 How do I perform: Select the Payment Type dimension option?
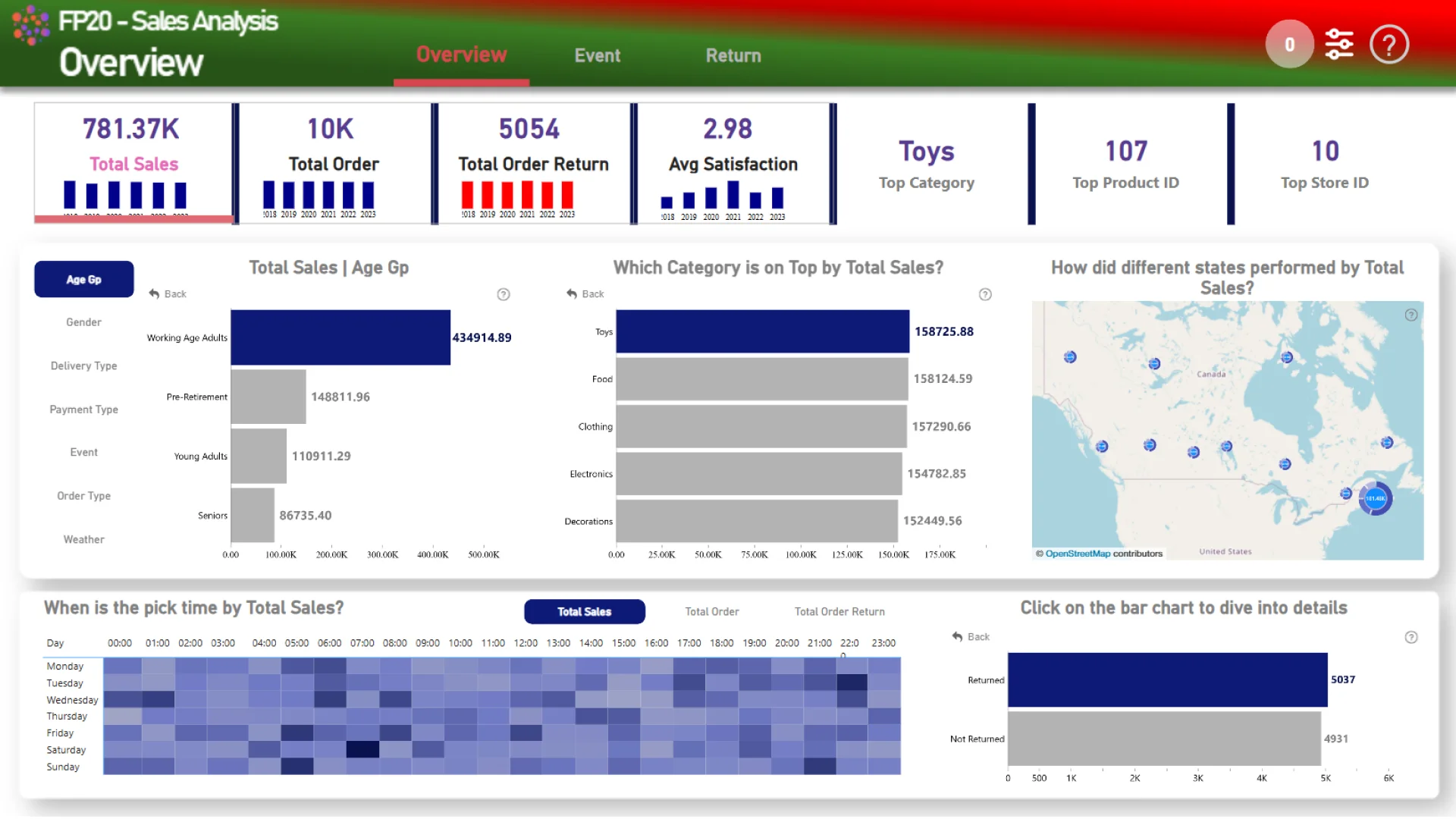coord(83,409)
